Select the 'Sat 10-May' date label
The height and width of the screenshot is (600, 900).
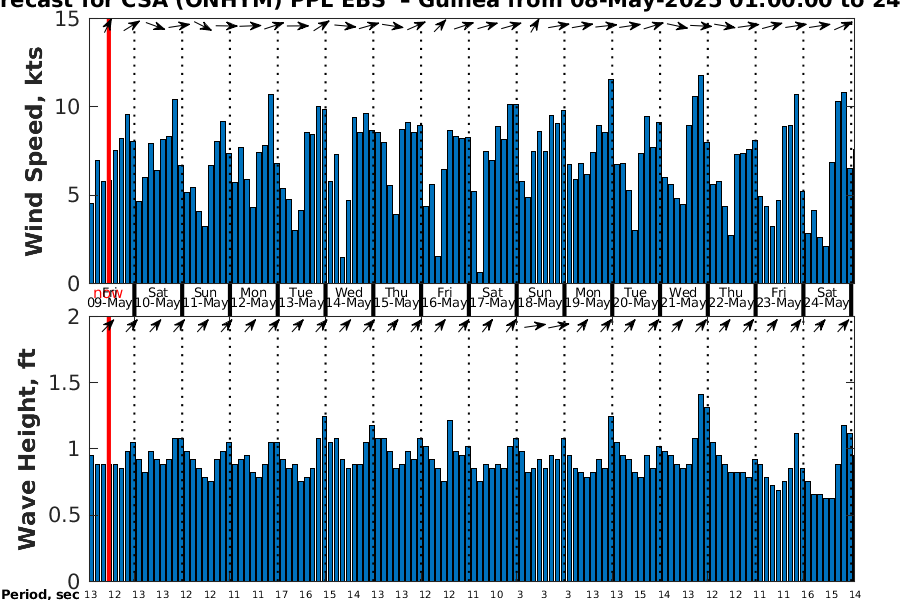pyautogui.click(x=157, y=297)
